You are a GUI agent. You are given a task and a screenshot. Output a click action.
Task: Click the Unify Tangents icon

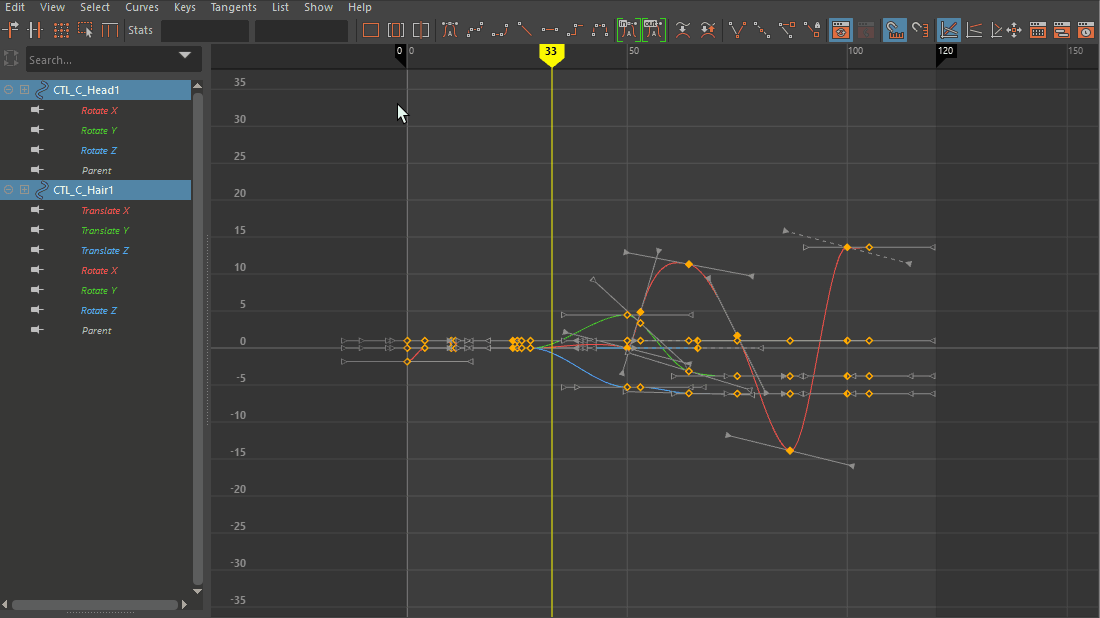coord(762,30)
